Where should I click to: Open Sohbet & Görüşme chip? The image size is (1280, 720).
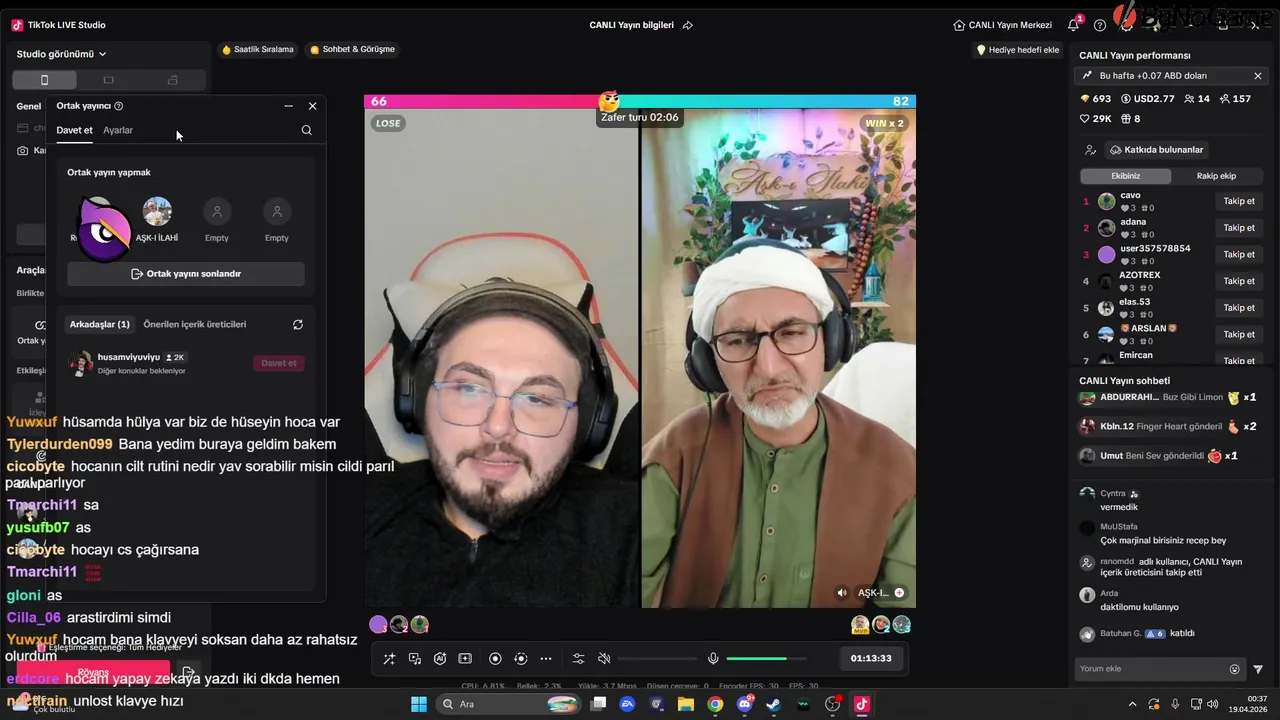coord(353,49)
